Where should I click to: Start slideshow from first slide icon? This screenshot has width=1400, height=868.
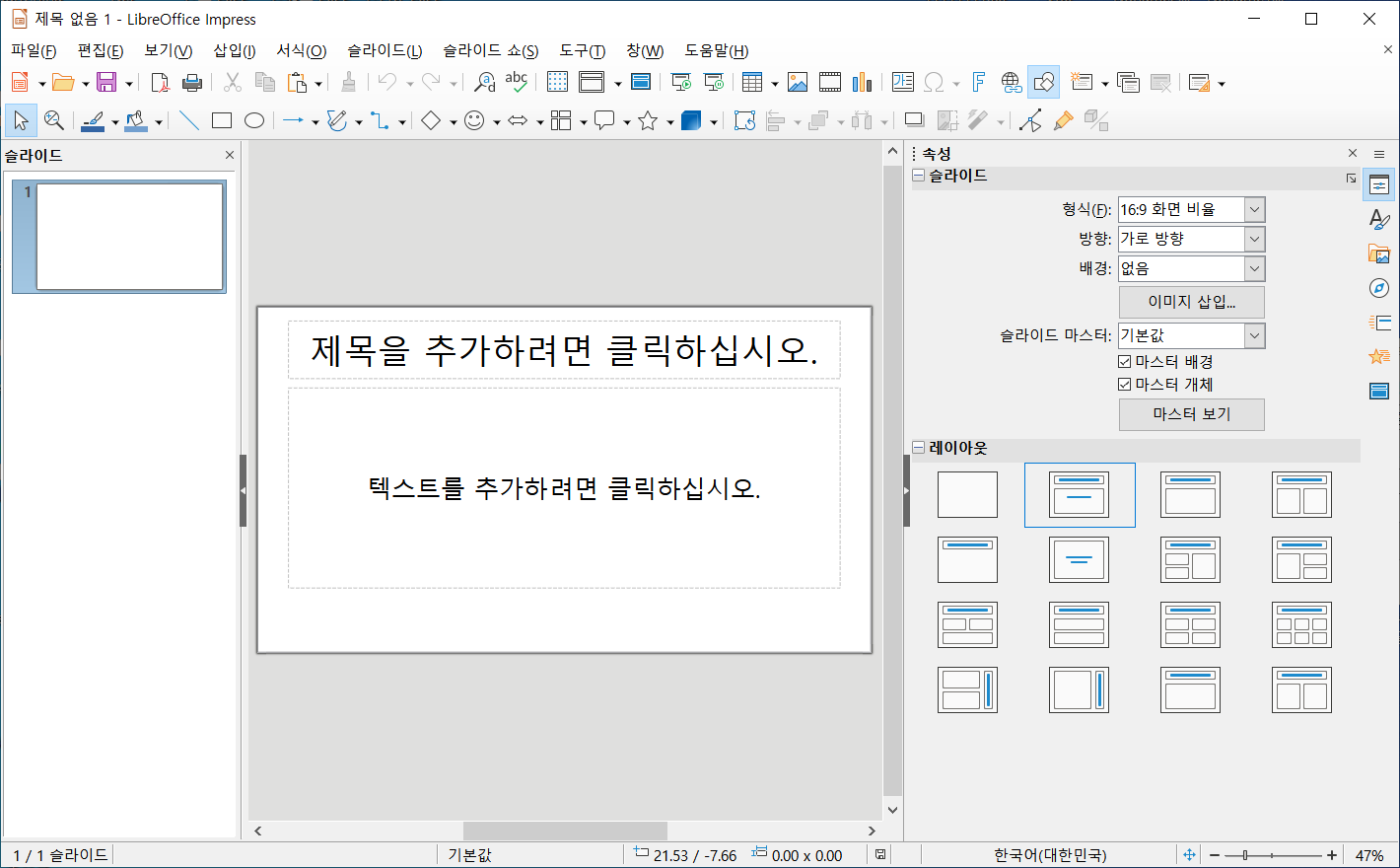[x=680, y=83]
